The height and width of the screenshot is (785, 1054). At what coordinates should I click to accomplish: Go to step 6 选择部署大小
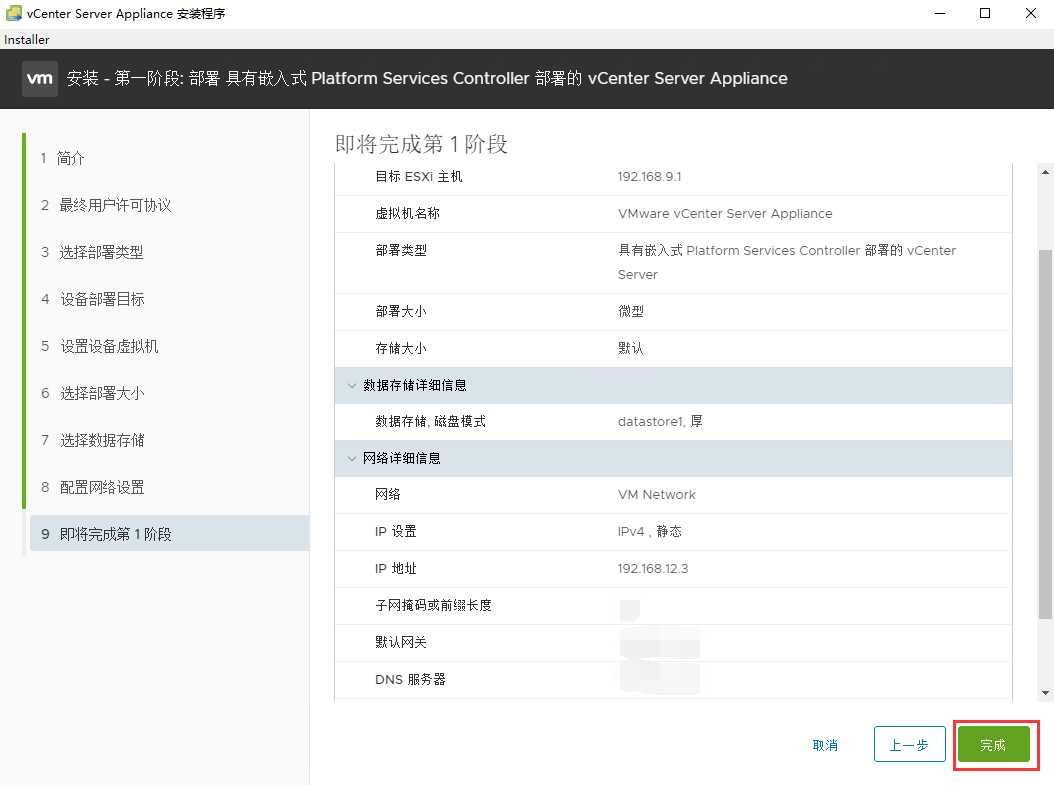coord(103,393)
